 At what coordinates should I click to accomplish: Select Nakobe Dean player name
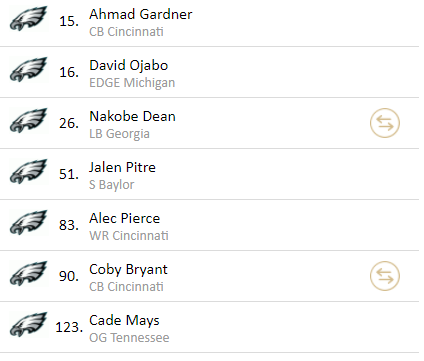(132, 116)
